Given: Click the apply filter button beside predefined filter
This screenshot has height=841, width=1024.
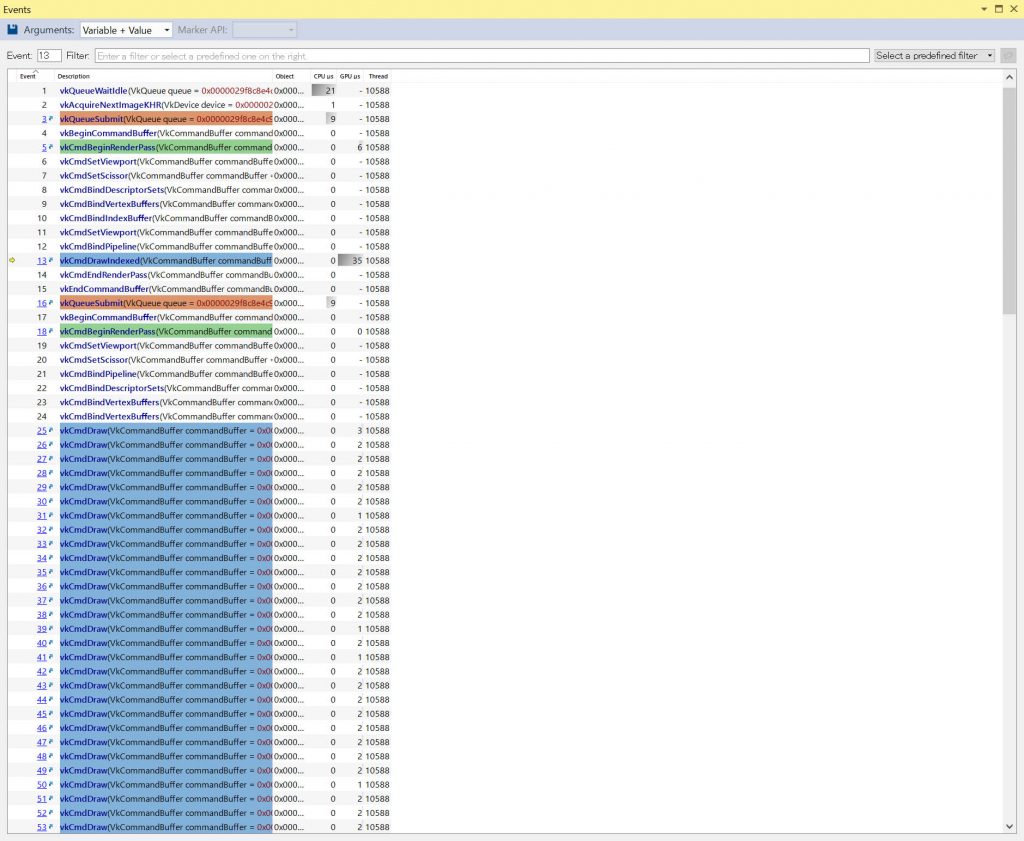Looking at the screenshot, I should click(1008, 56).
